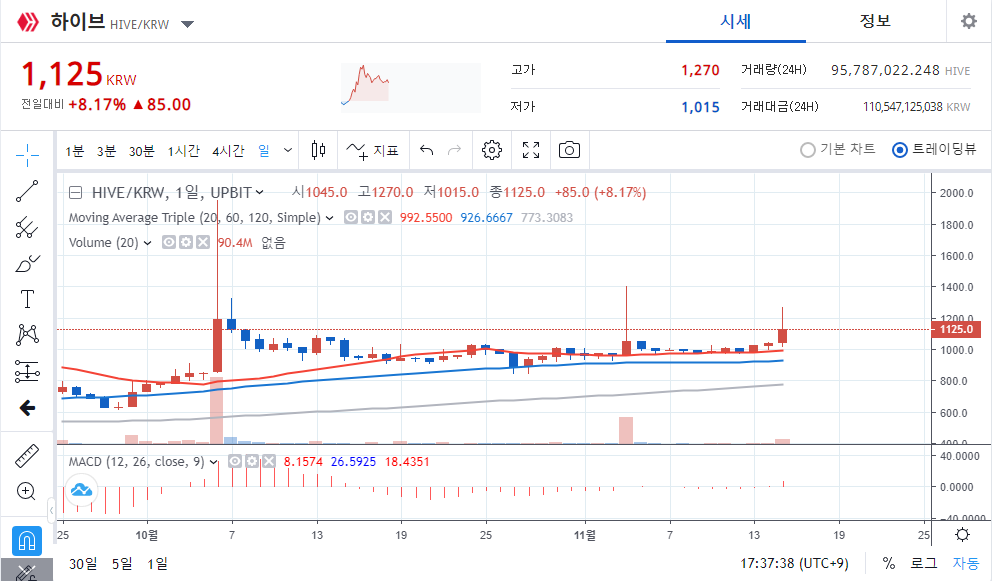Viewport: 992px width, 581px height.
Task: Open Volume indicator settings
Action: point(185,242)
